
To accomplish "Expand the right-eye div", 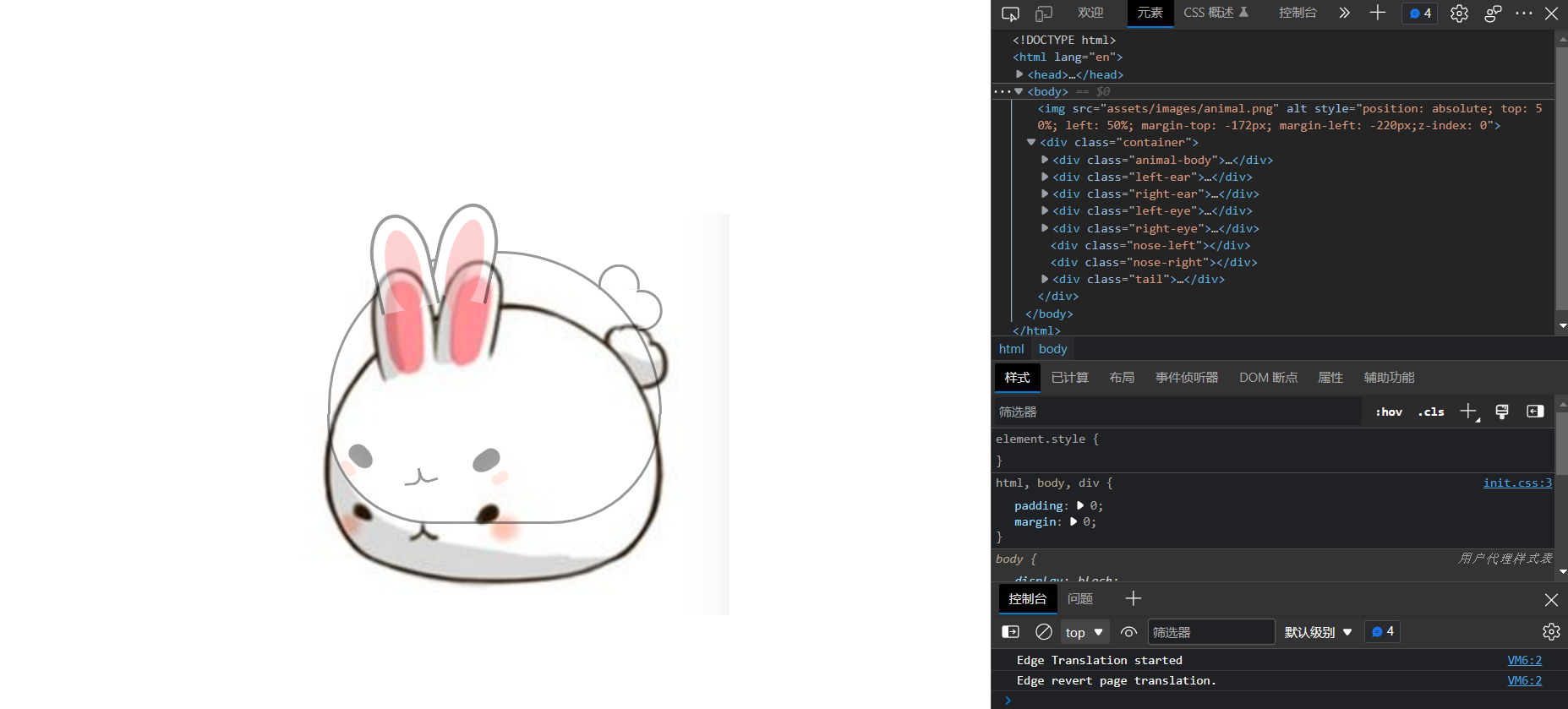I will click(1045, 228).
